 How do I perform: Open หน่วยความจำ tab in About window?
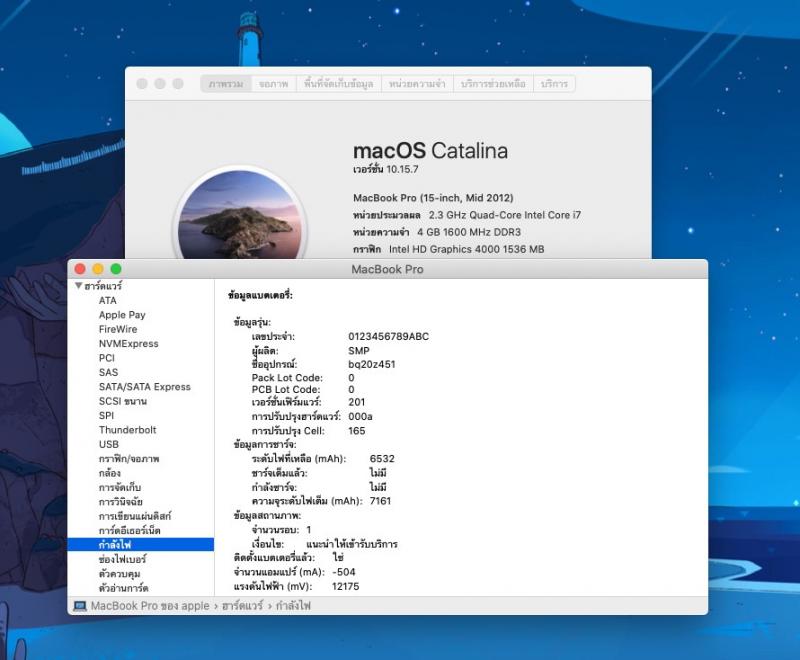417,84
